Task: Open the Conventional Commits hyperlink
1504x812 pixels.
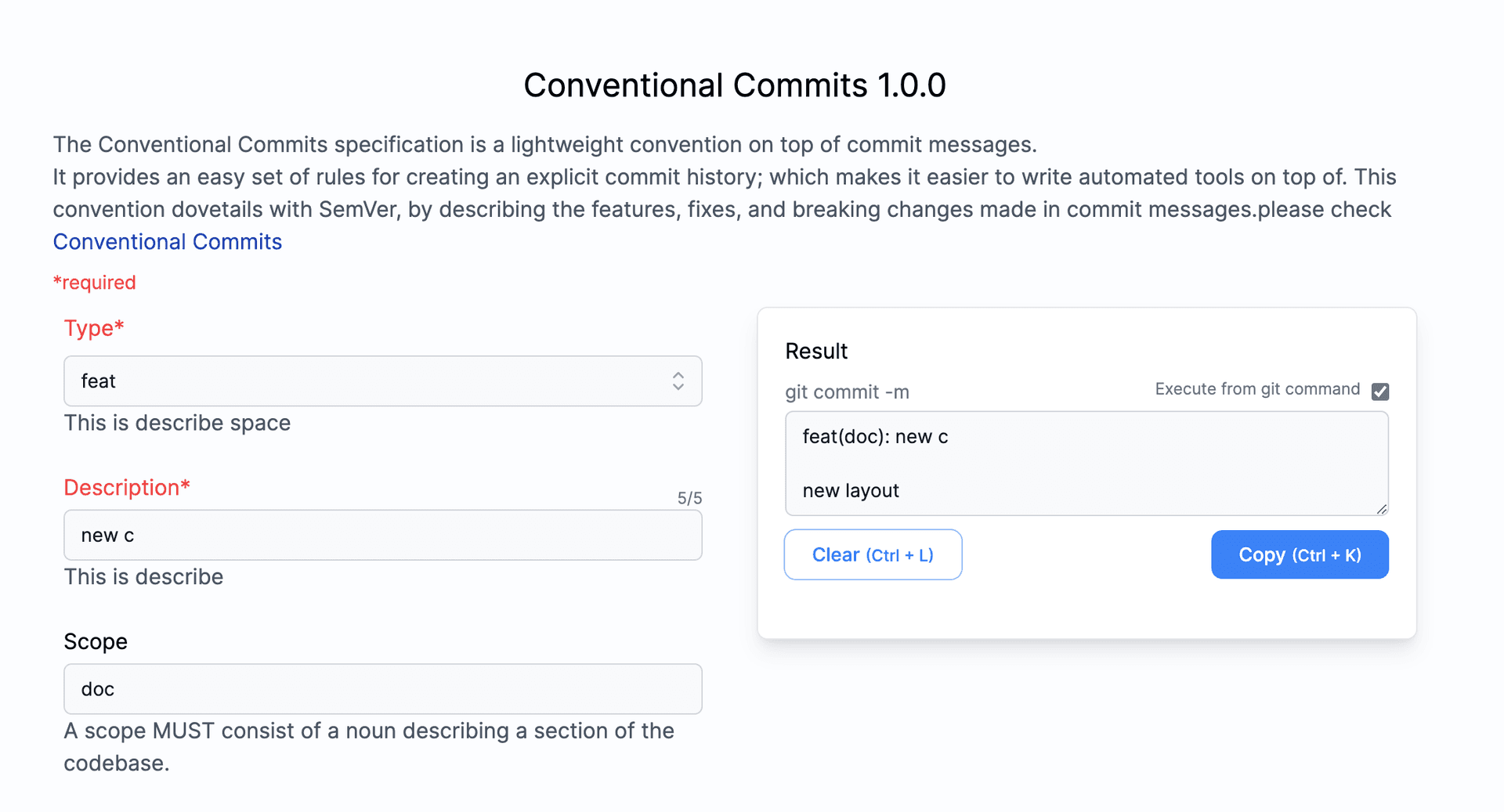Action: coord(168,242)
